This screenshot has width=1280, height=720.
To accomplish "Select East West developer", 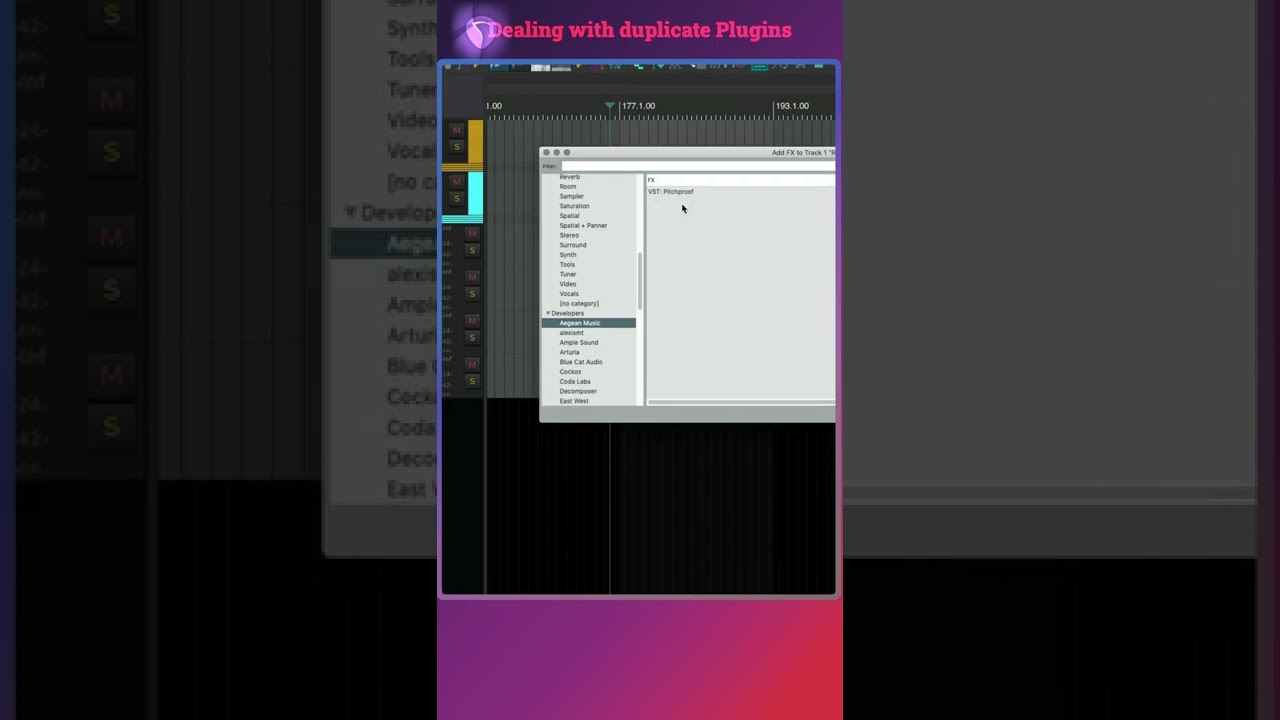I will [x=574, y=401].
